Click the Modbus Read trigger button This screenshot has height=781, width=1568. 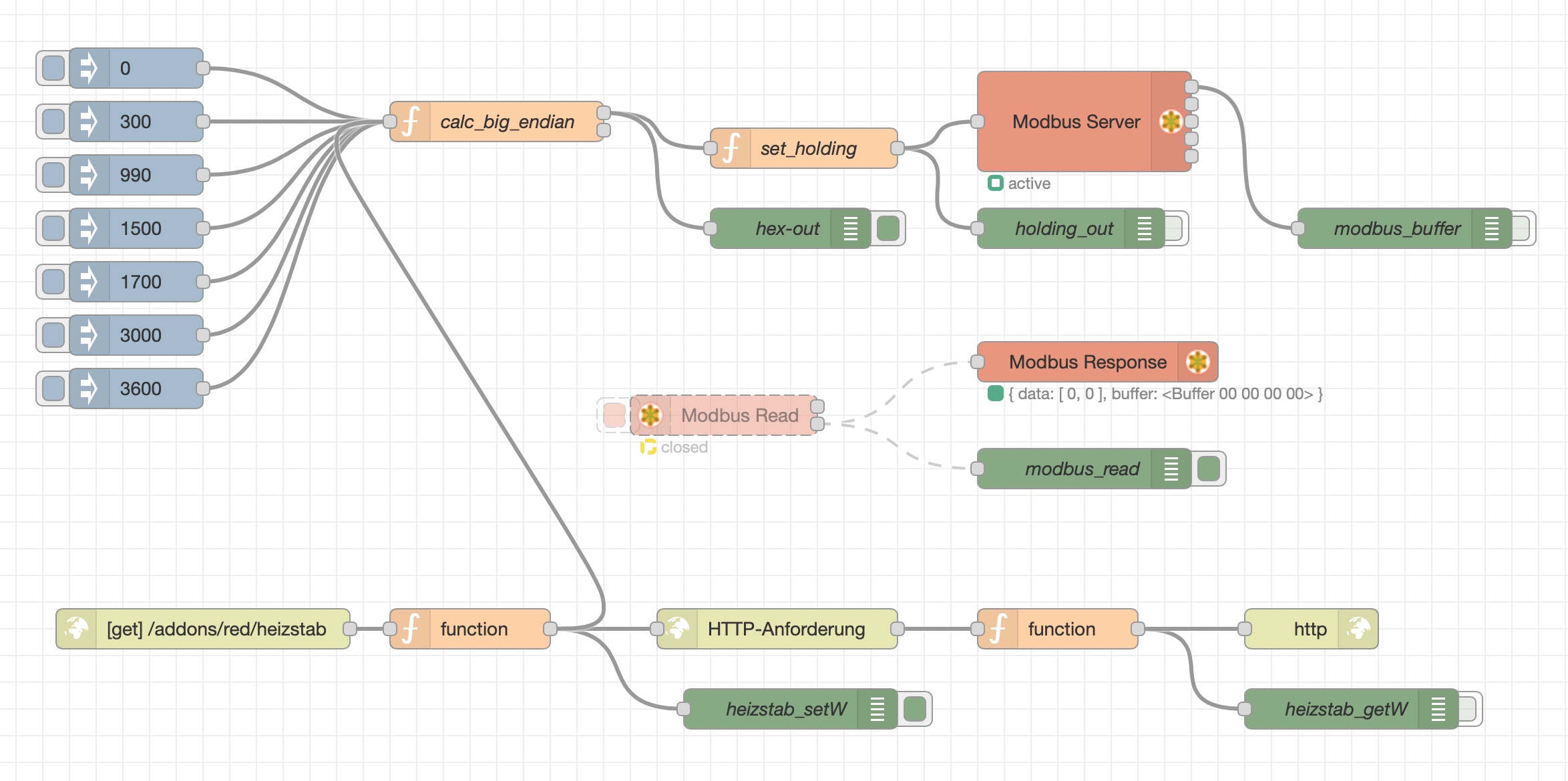coord(614,415)
